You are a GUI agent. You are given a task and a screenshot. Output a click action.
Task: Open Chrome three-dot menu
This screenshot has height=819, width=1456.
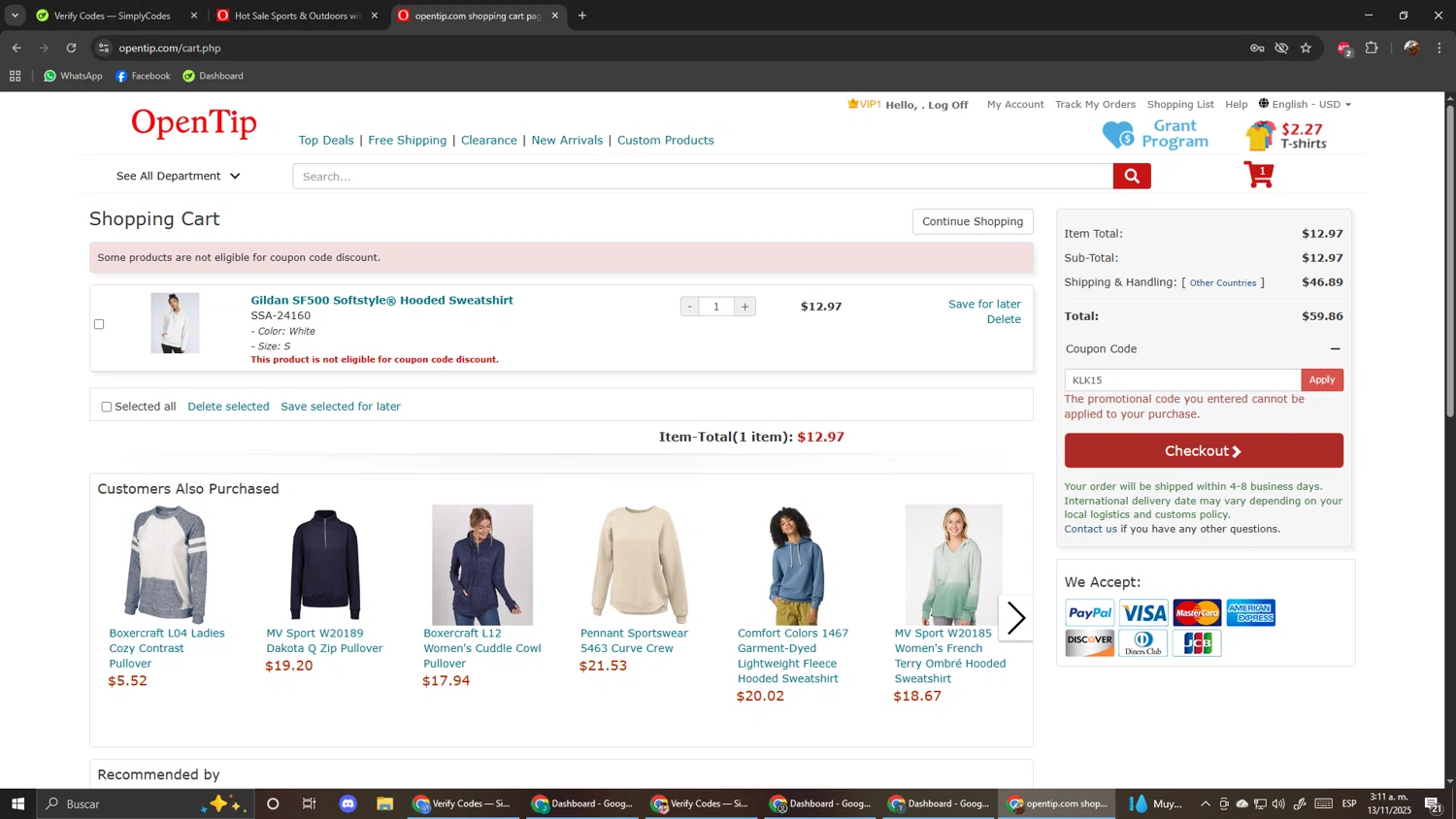(x=1439, y=48)
